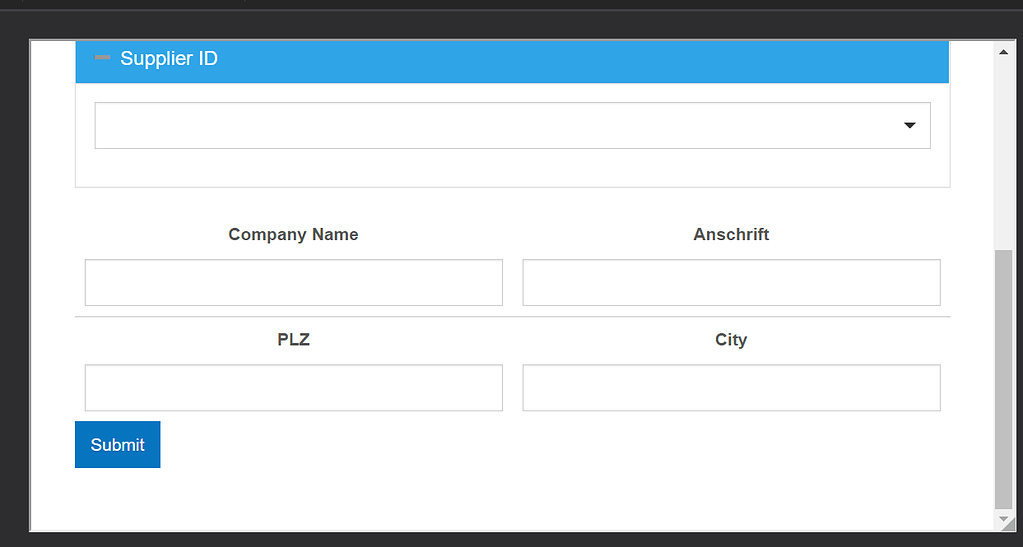Focus the Company Name input field
The image size is (1023, 547).
point(293,283)
